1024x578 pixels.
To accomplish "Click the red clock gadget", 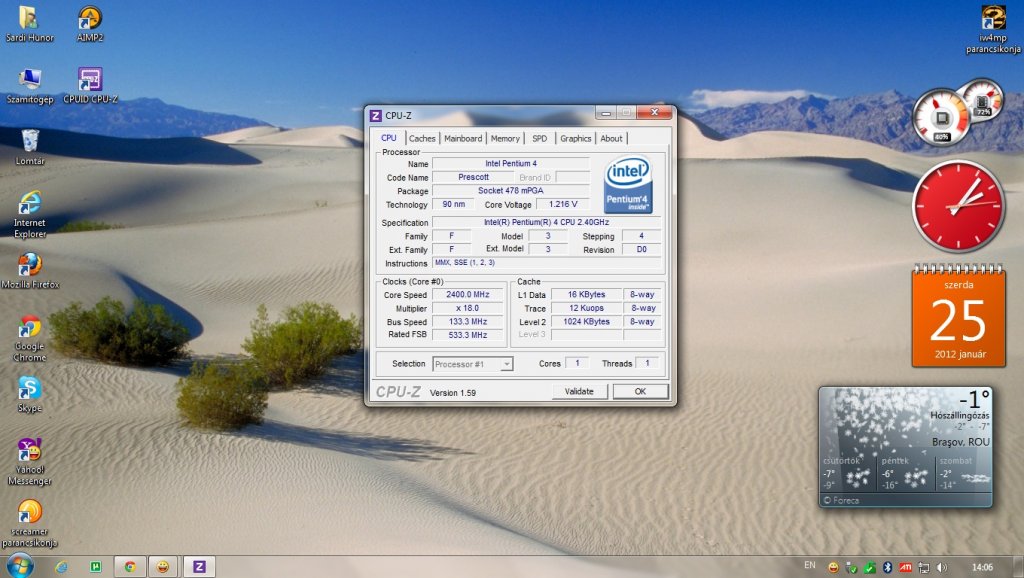I will 958,206.
